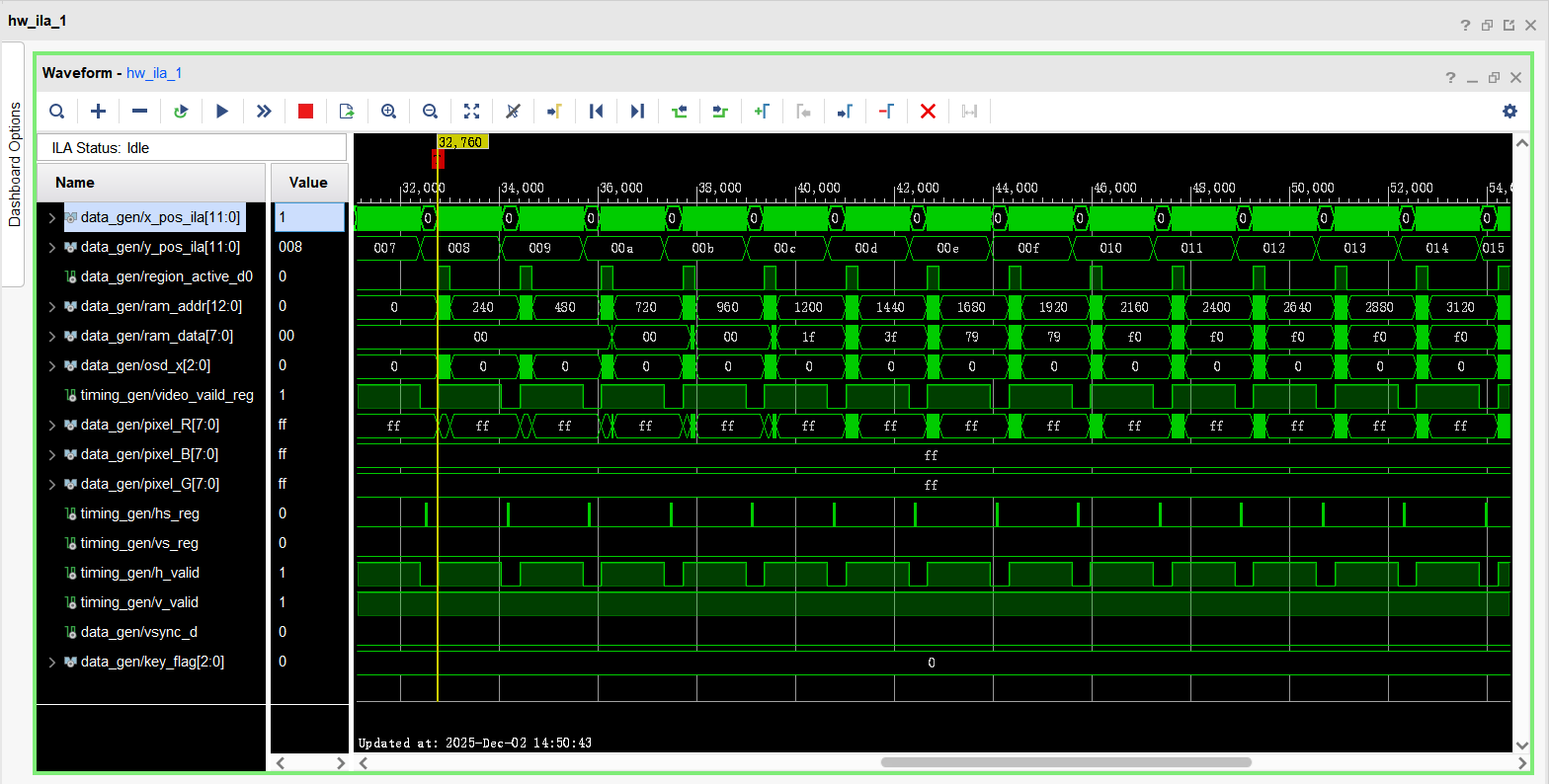Select data_gen/region_active_d0 signal
The width and height of the screenshot is (1549, 784).
(x=166, y=276)
